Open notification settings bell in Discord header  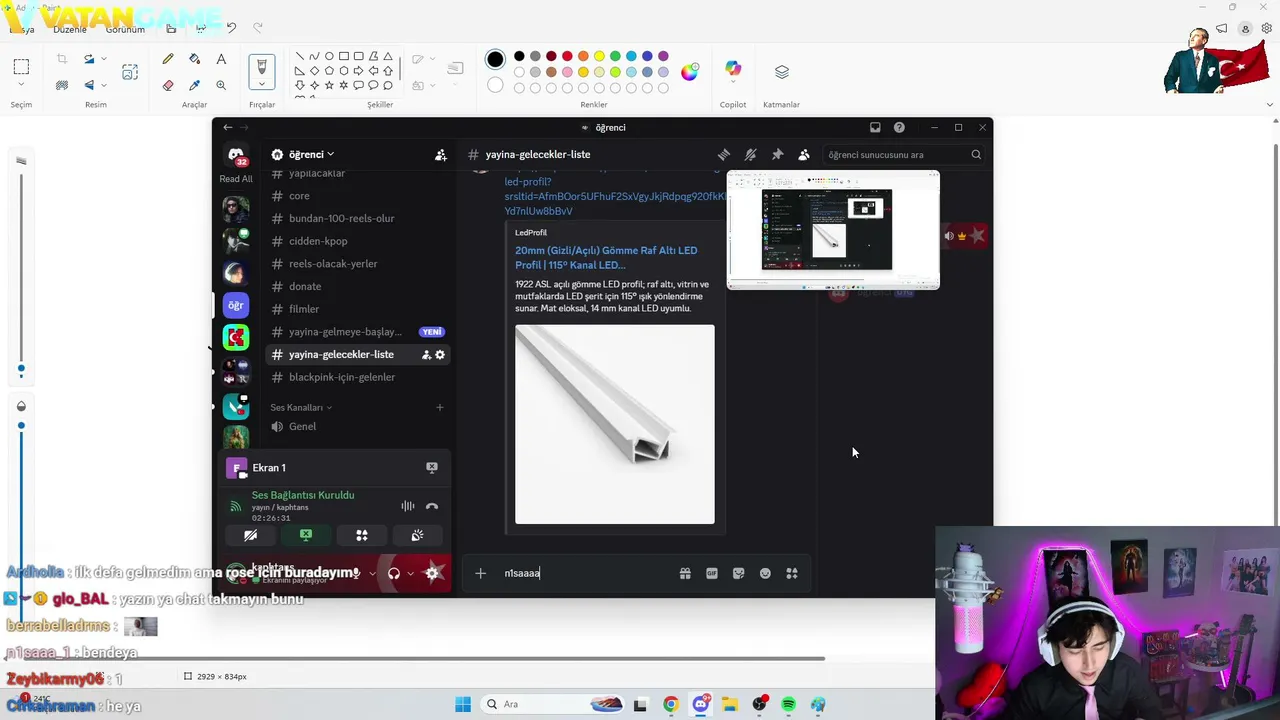click(x=750, y=155)
